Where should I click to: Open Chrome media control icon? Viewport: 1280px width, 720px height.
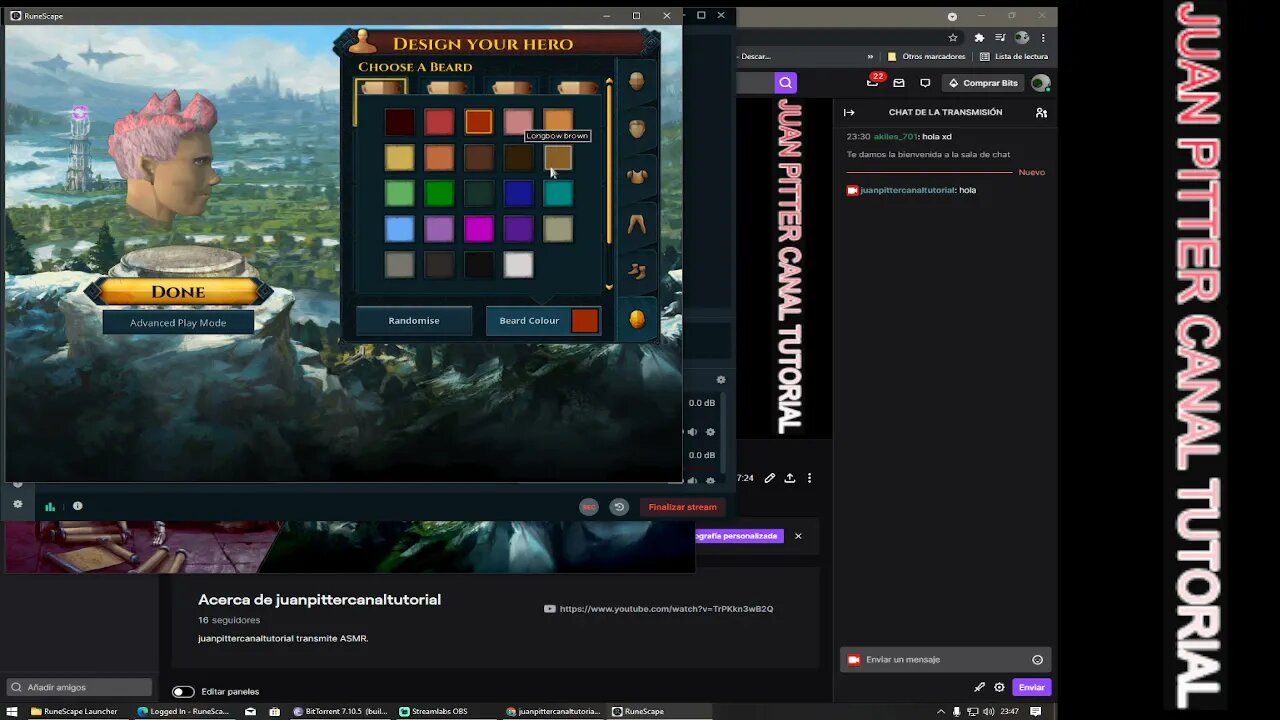(1000, 37)
